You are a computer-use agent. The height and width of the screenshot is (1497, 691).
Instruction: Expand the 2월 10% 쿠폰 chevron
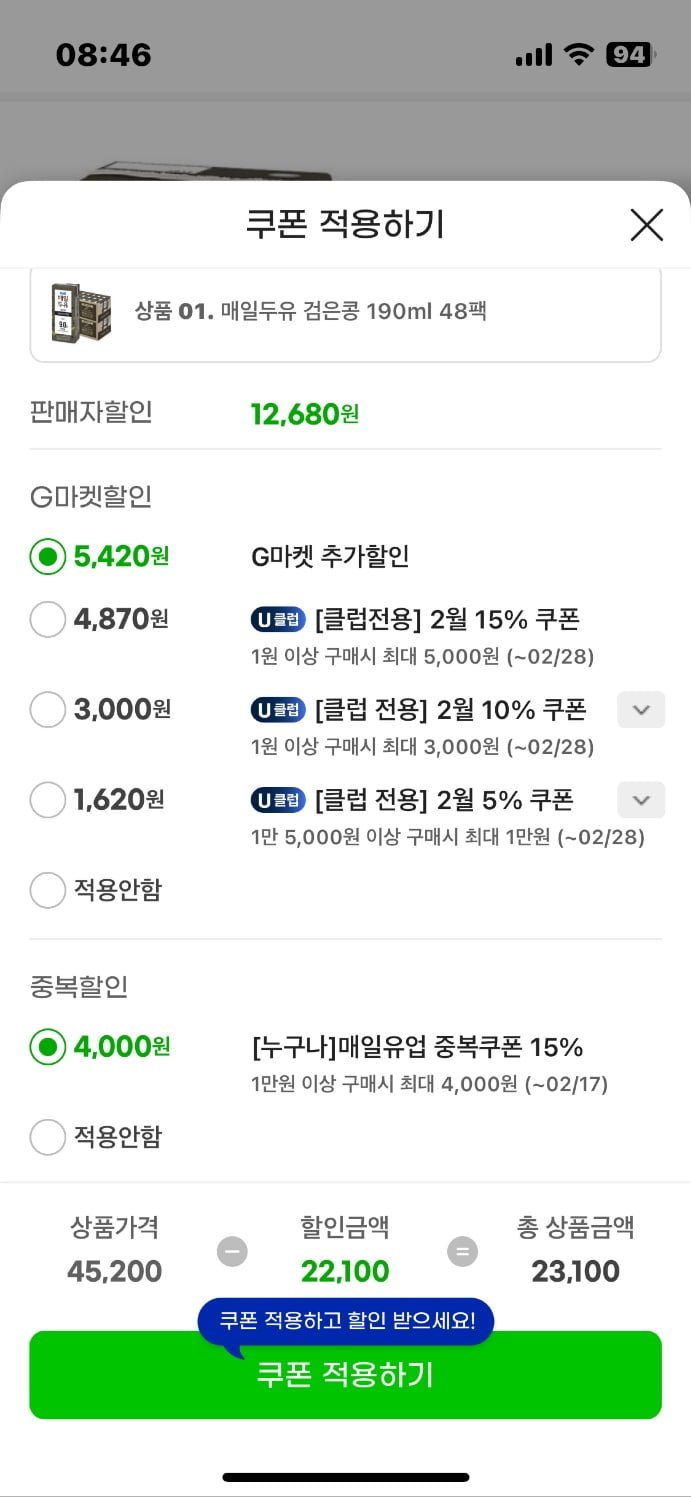point(641,710)
